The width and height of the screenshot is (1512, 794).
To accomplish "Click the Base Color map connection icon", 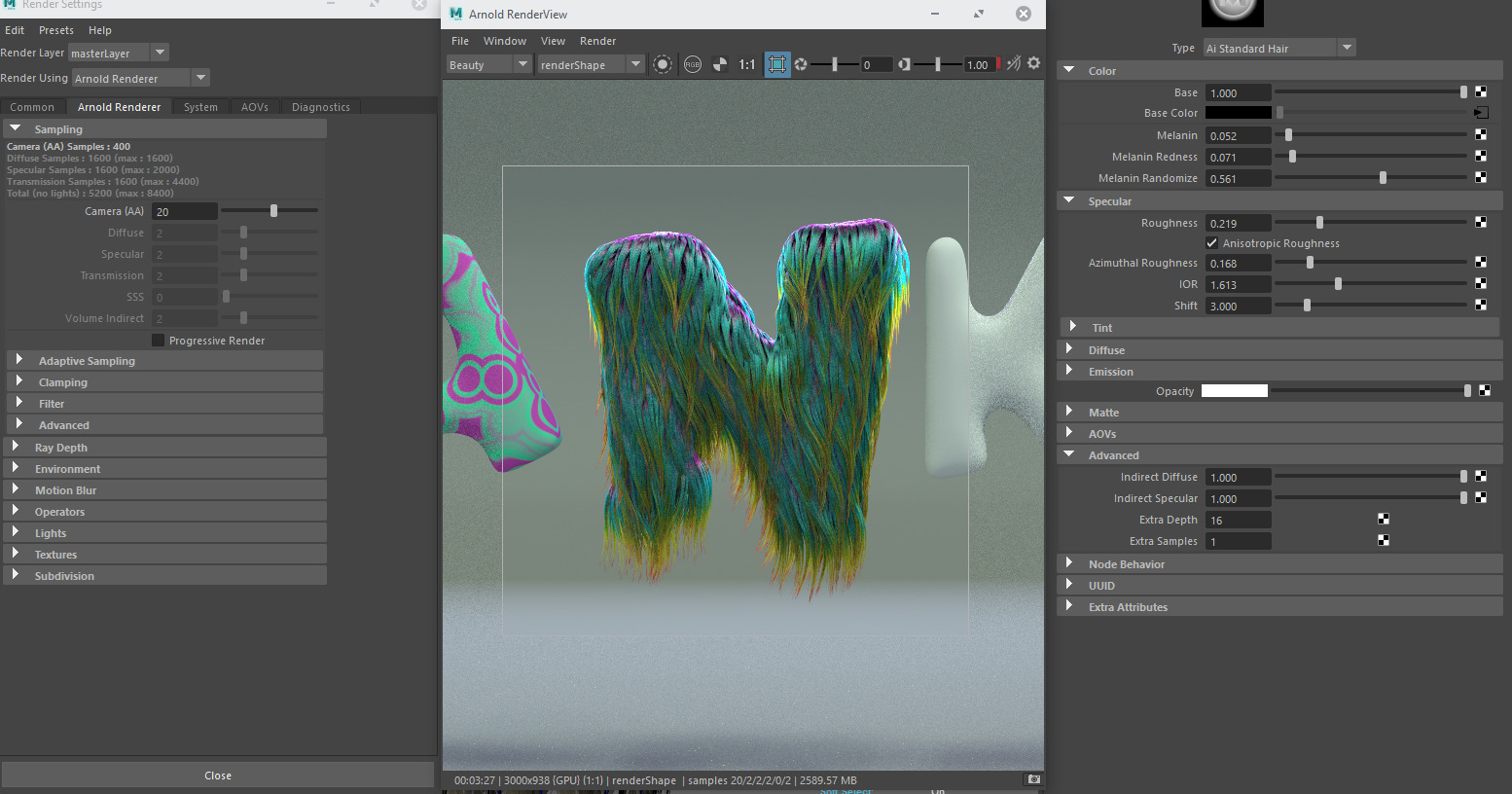I will (1481, 113).
